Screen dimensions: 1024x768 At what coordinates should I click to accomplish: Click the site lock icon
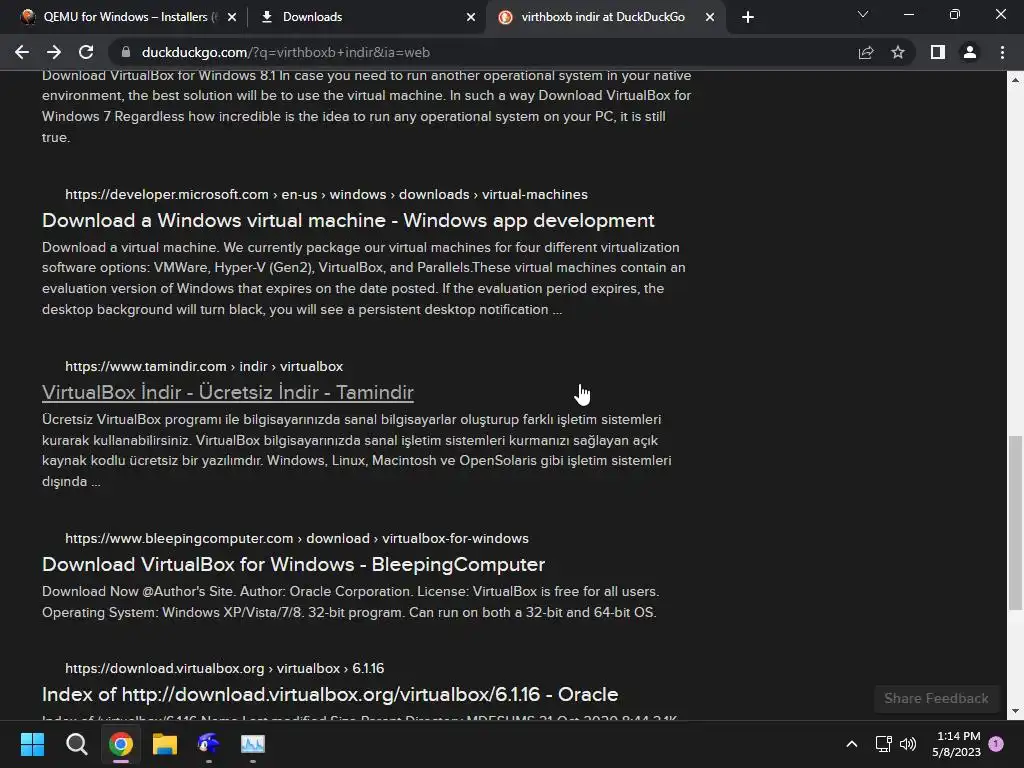click(126, 52)
